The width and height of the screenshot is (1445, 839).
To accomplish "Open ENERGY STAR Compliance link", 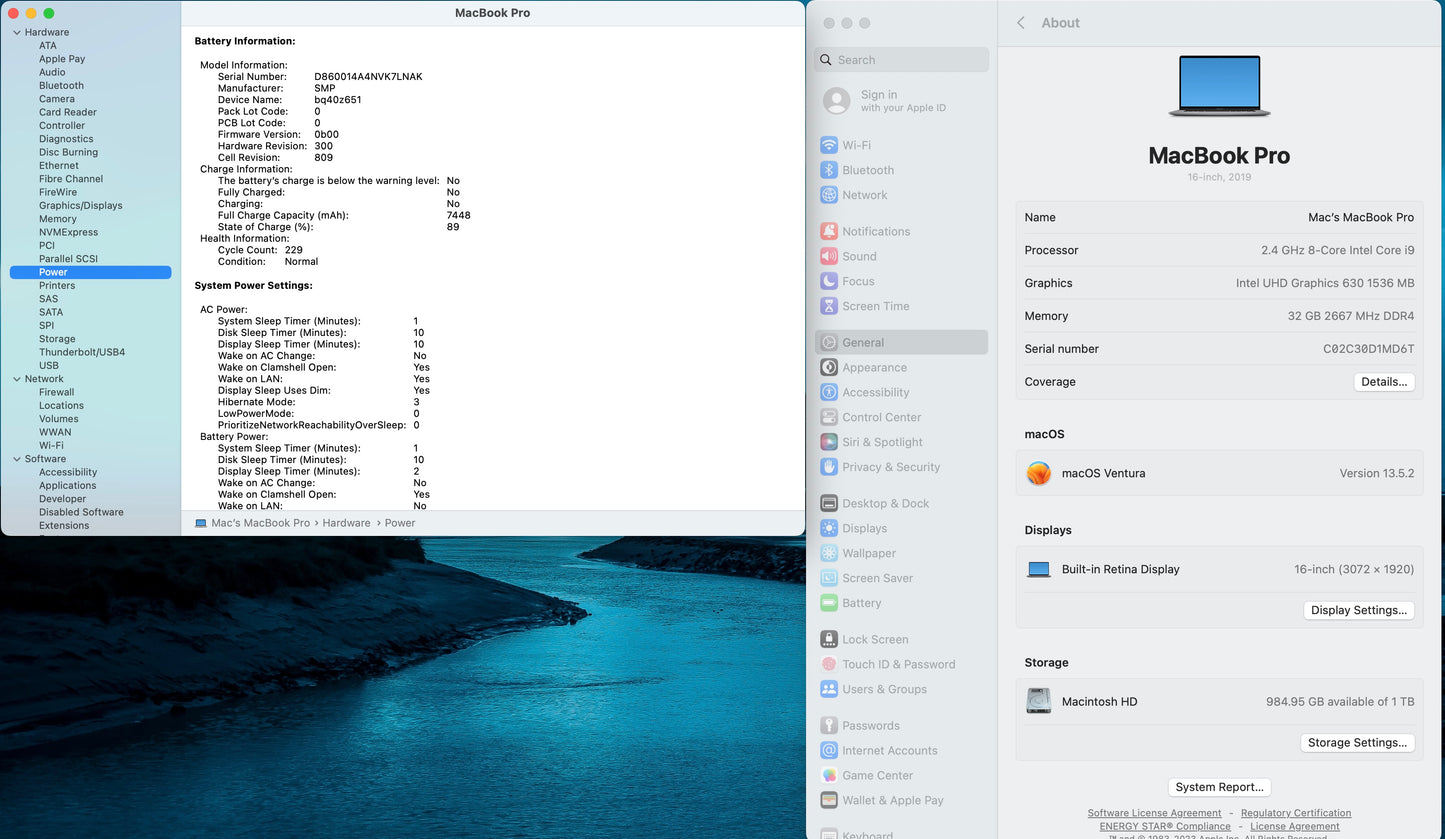I will pyautogui.click(x=1165, y=826).
